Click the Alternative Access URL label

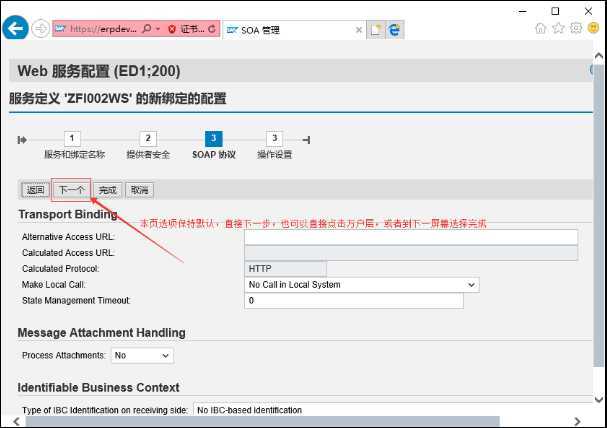68,237
